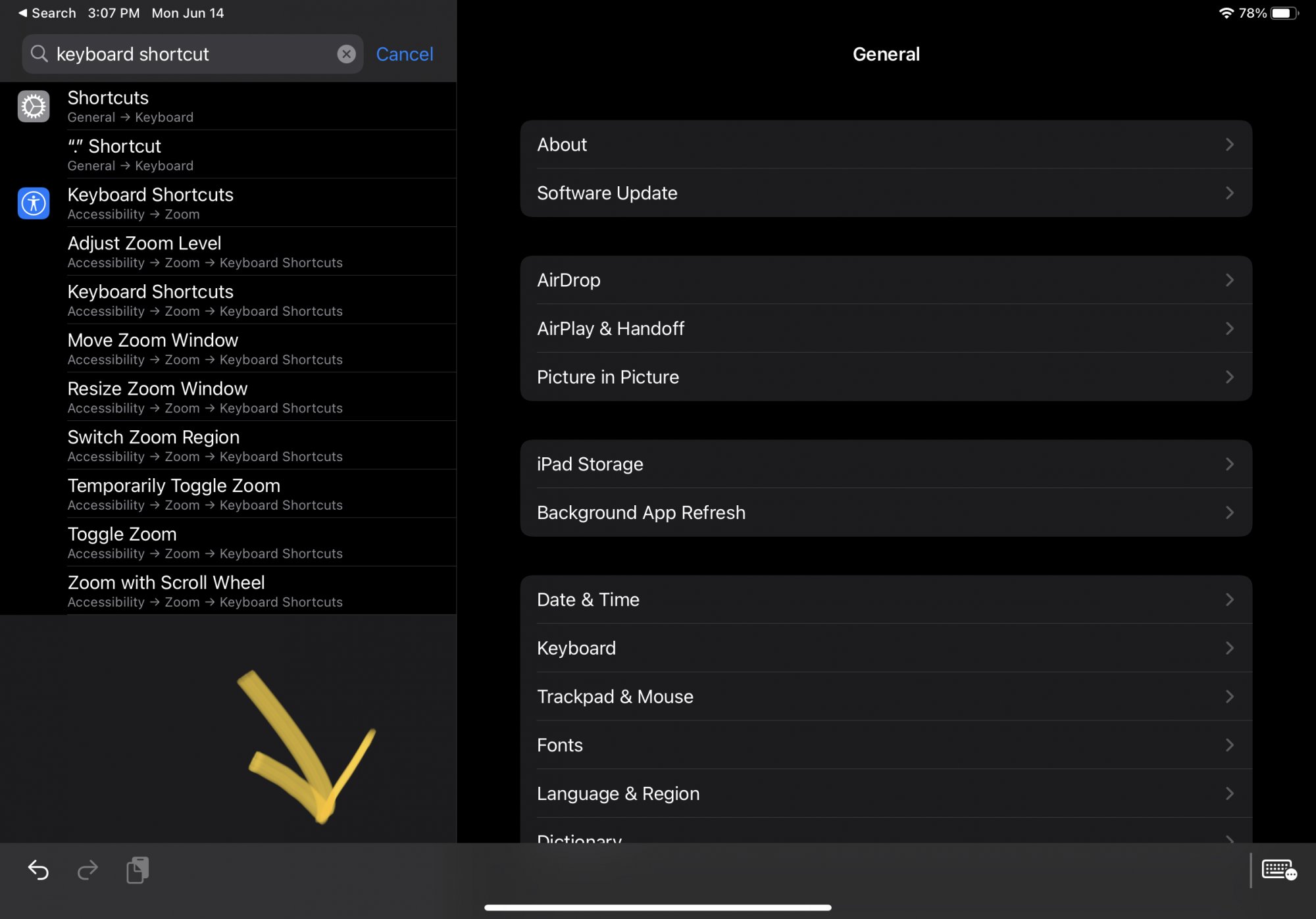Screen dimensions: 1316x919
Task: Open the Language & Region row
Action: click(x=885, y=794)
